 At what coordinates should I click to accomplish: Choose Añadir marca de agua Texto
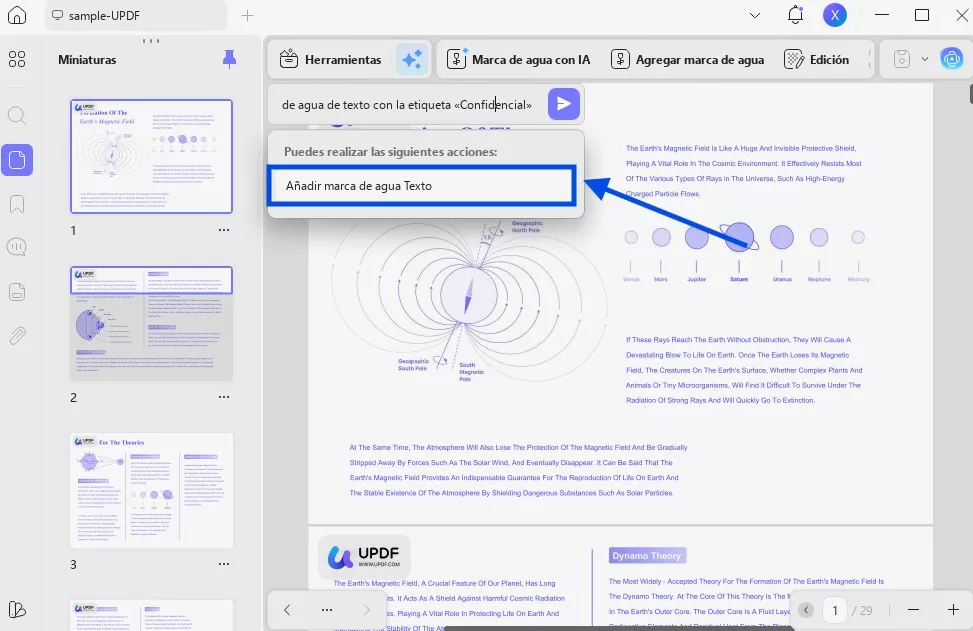point(422,186)
